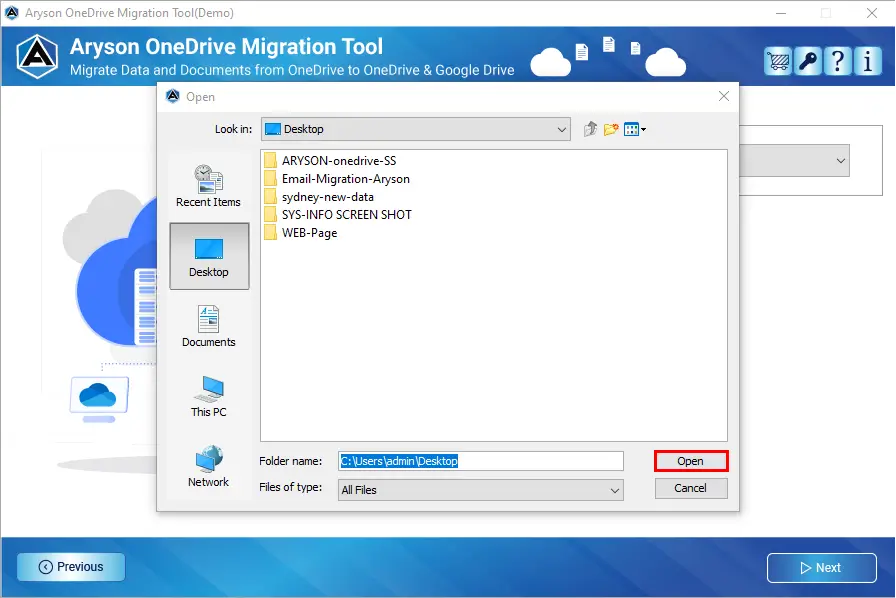Viewport: 896px width, 598px height.
Task: Click the Folder name input field
Action: coord(481,461)
